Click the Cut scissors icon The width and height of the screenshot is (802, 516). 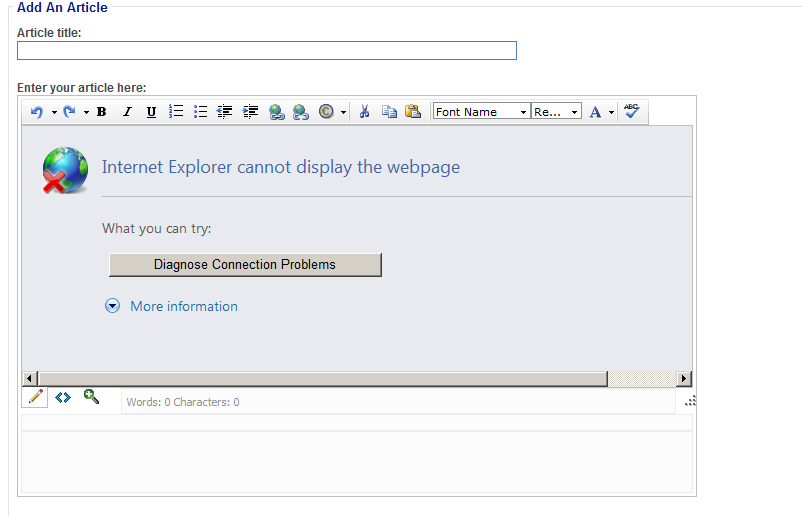tap(364, 111)
